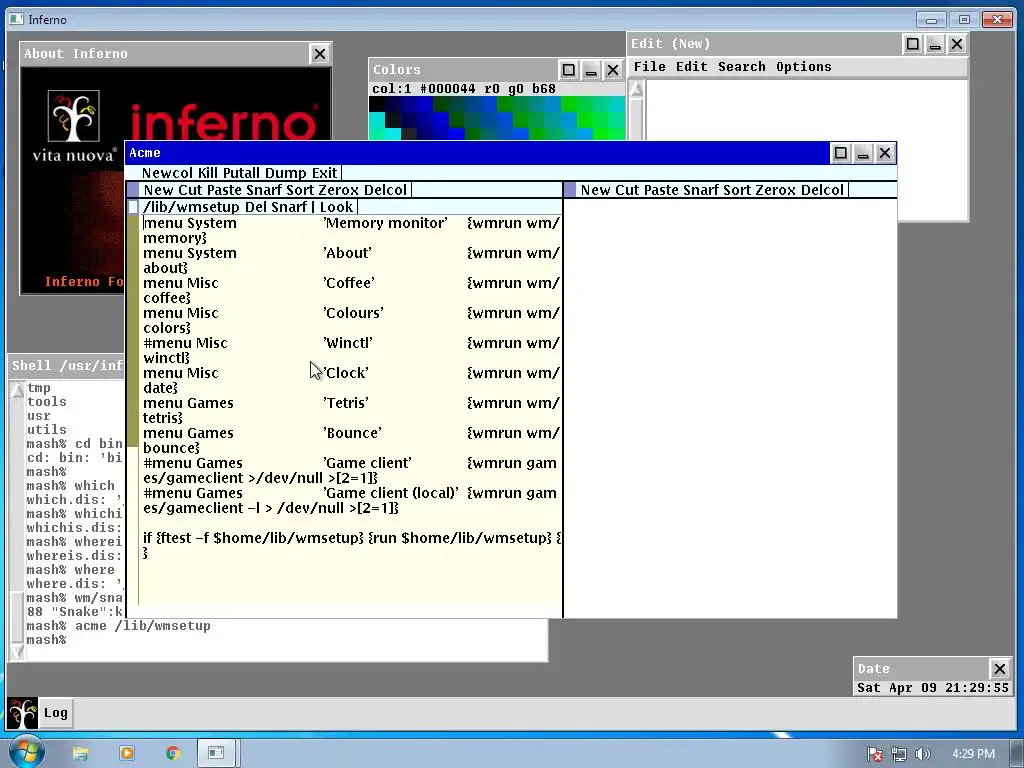Viewport: 1024px width, 768px height.
Task: Open Chrome from the taskbar
Action: click(x=172, y=754)
